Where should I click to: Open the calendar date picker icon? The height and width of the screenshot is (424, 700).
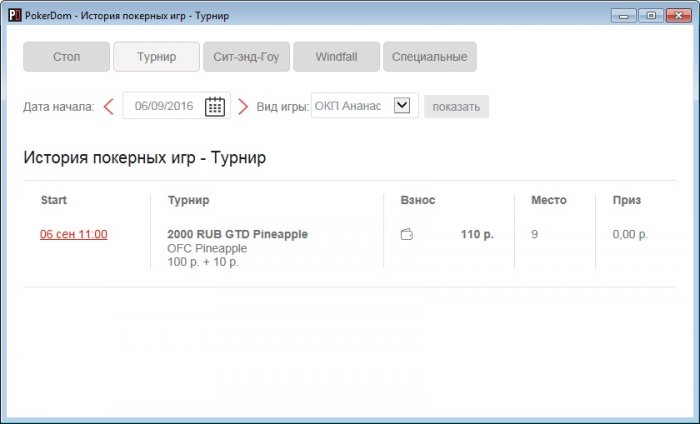[x=215, y=106]
